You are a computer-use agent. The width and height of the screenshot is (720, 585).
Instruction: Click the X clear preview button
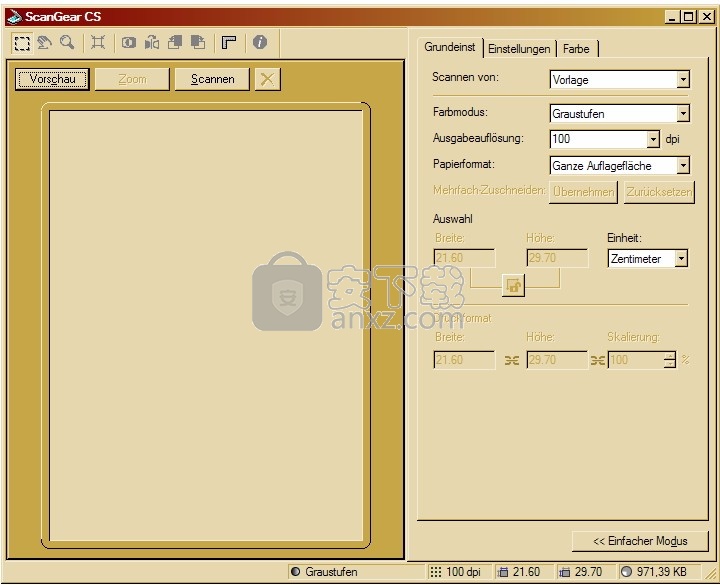pyautogui.click(x=268, y=79)
